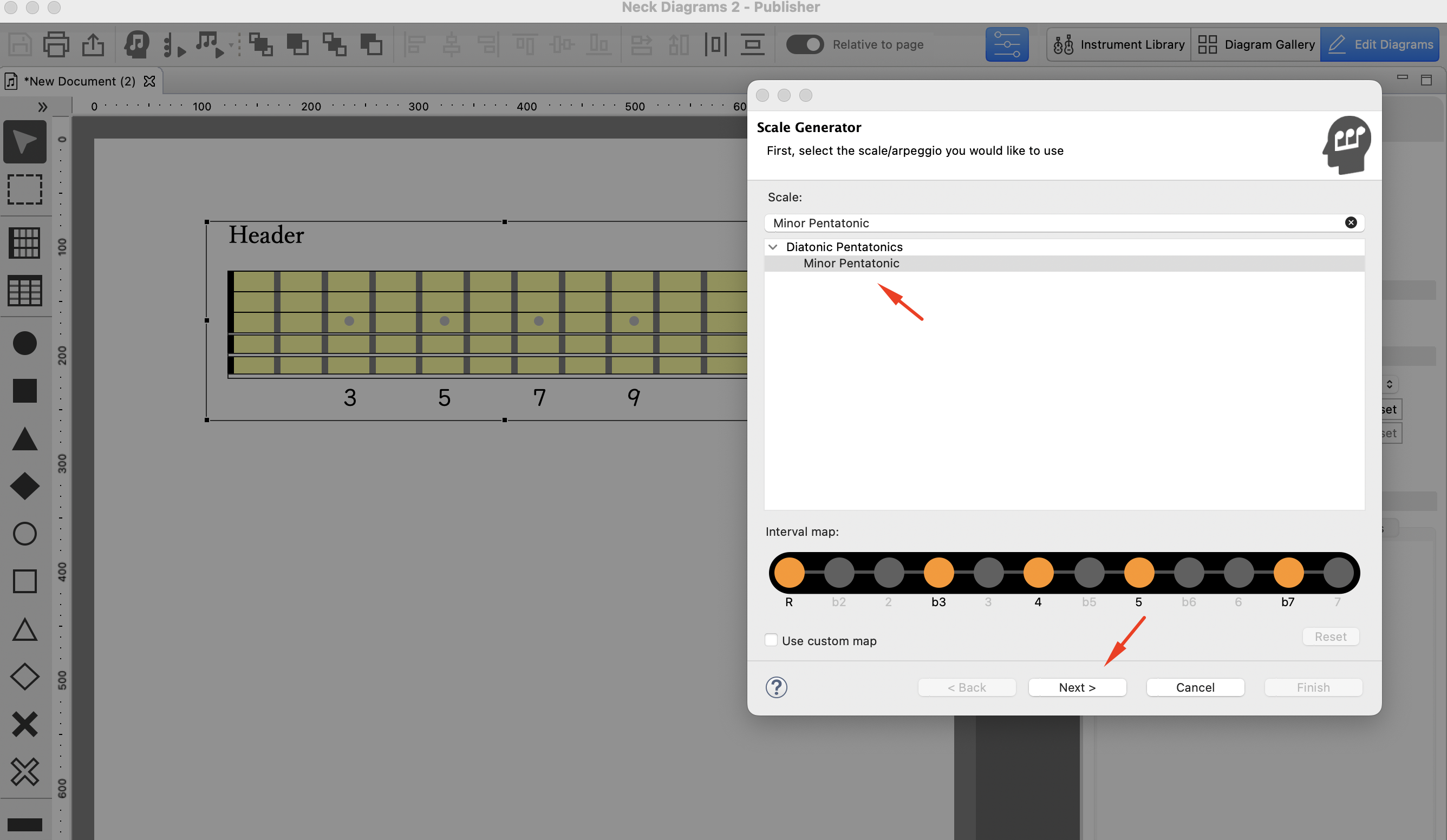Expand the left tool palette chevrons
The width and height of the screenshot is (1447, 840).
[x=42, y=107]
